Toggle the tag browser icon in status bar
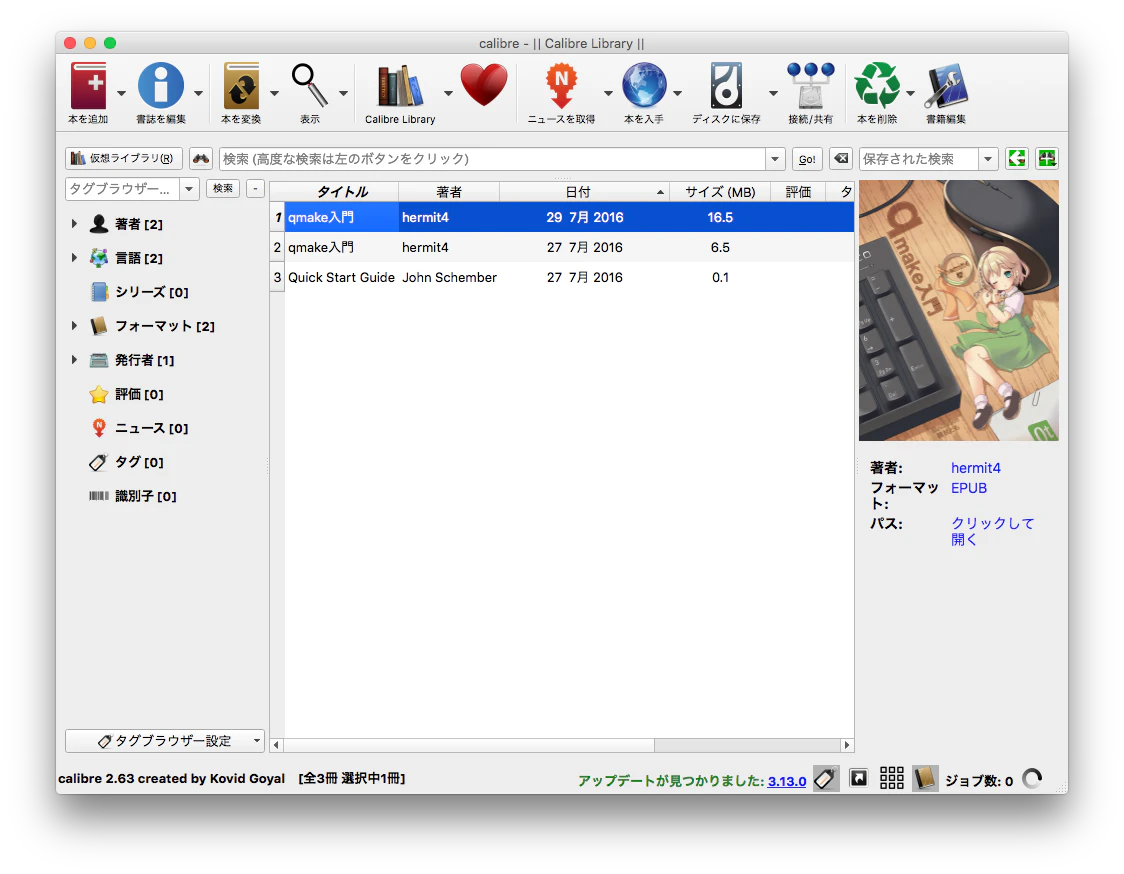This screenshot has height=874, width=1124. [x=826, y=779]
